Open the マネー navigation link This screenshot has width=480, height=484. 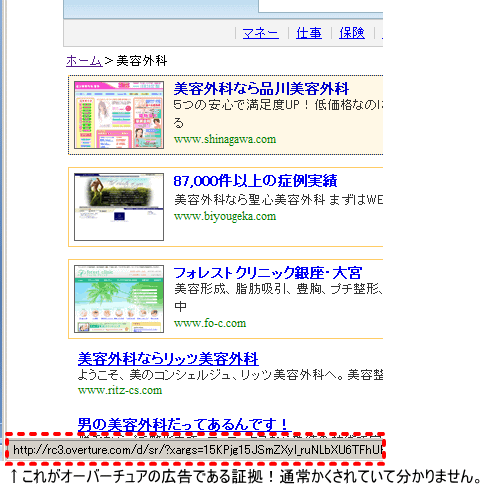click(x=260, y=33)
